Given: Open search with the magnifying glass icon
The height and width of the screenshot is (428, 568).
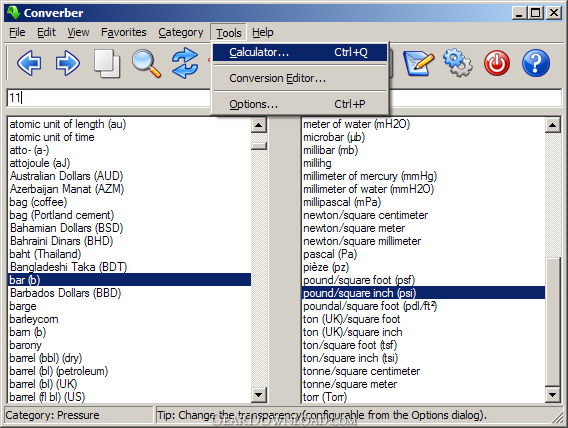Looking at the screenshot, I should pyautogui.click(x=146, y=64).
